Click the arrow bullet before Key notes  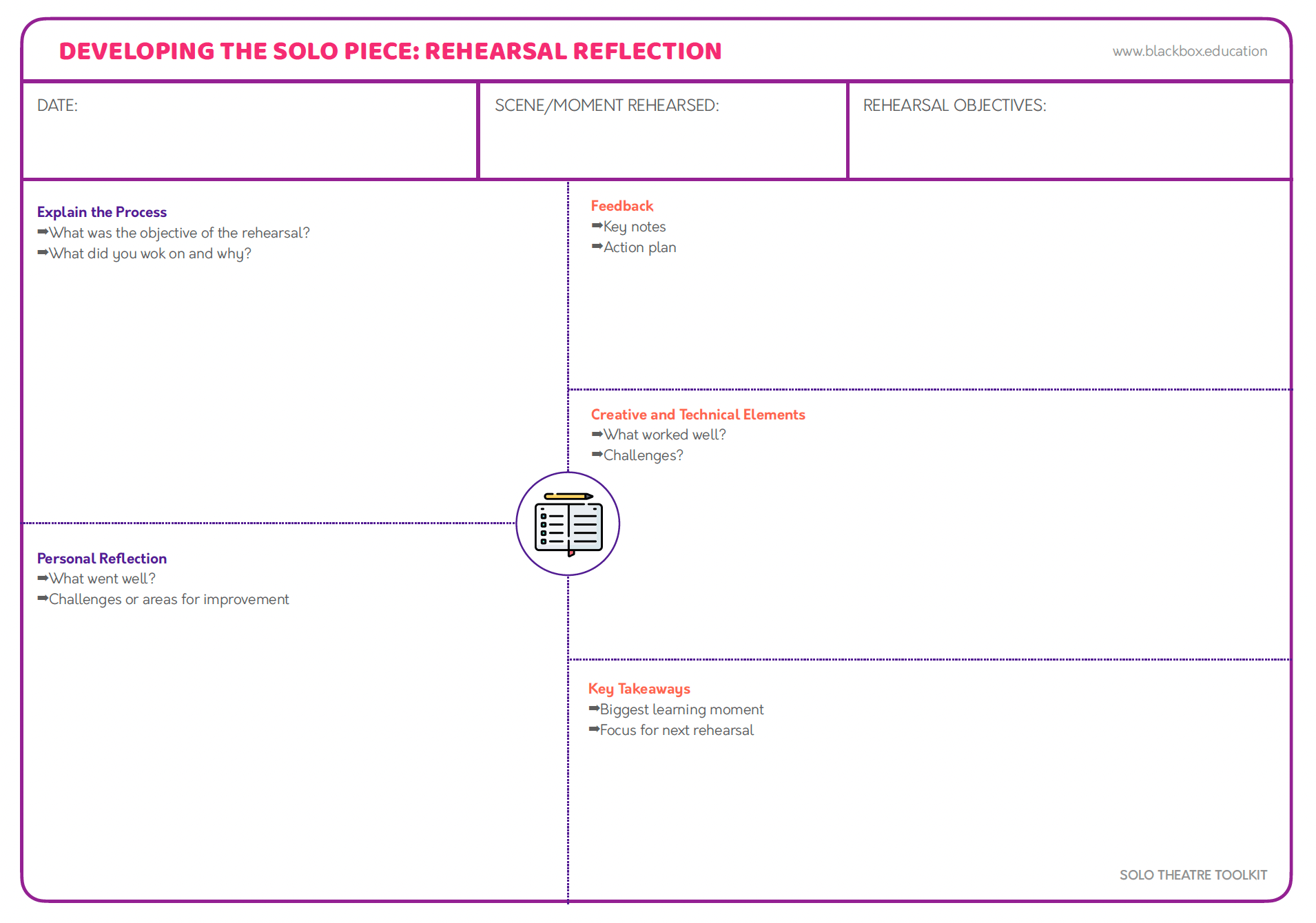(597, 226)
